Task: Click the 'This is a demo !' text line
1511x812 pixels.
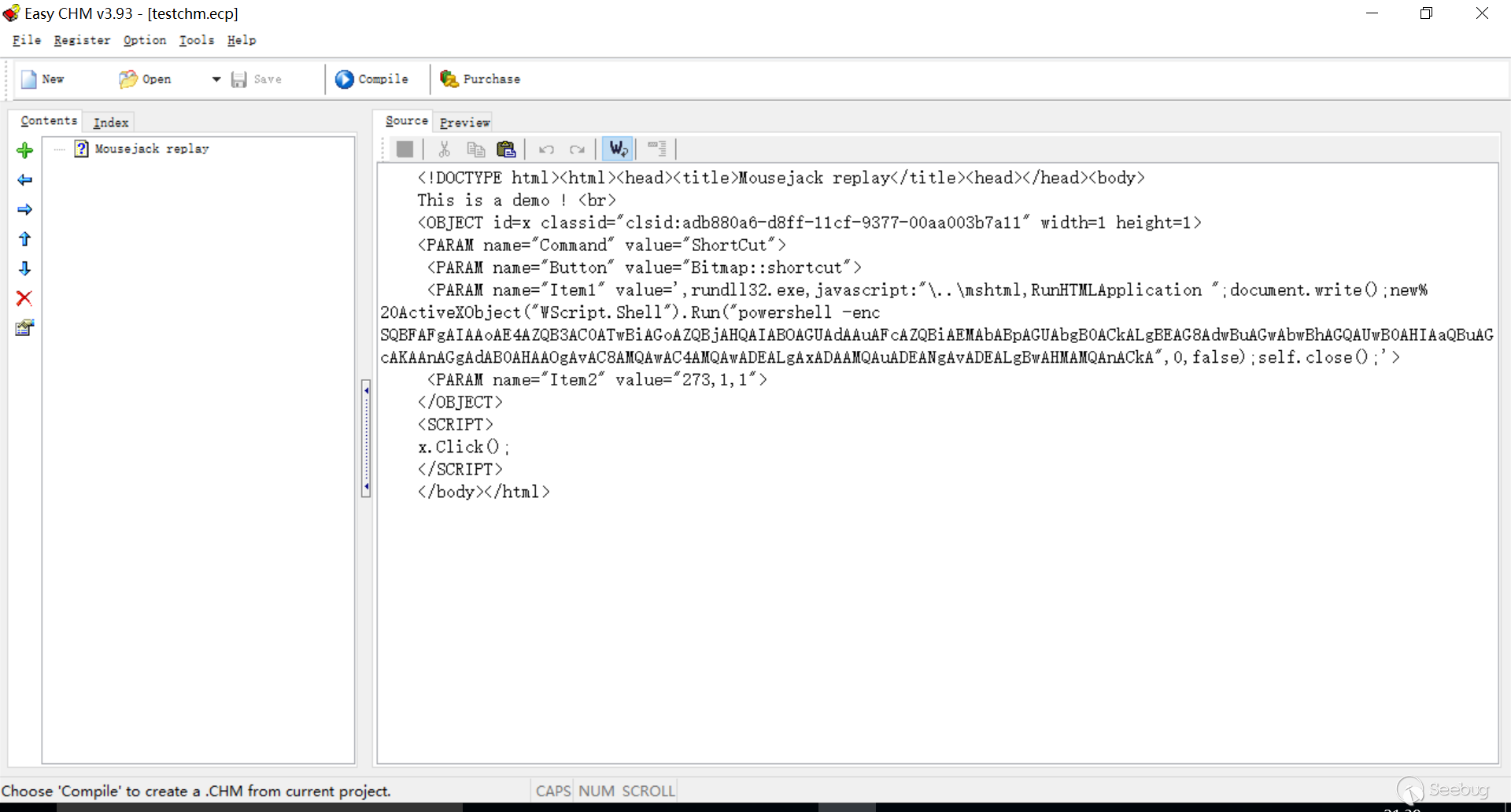Action: 492,201
